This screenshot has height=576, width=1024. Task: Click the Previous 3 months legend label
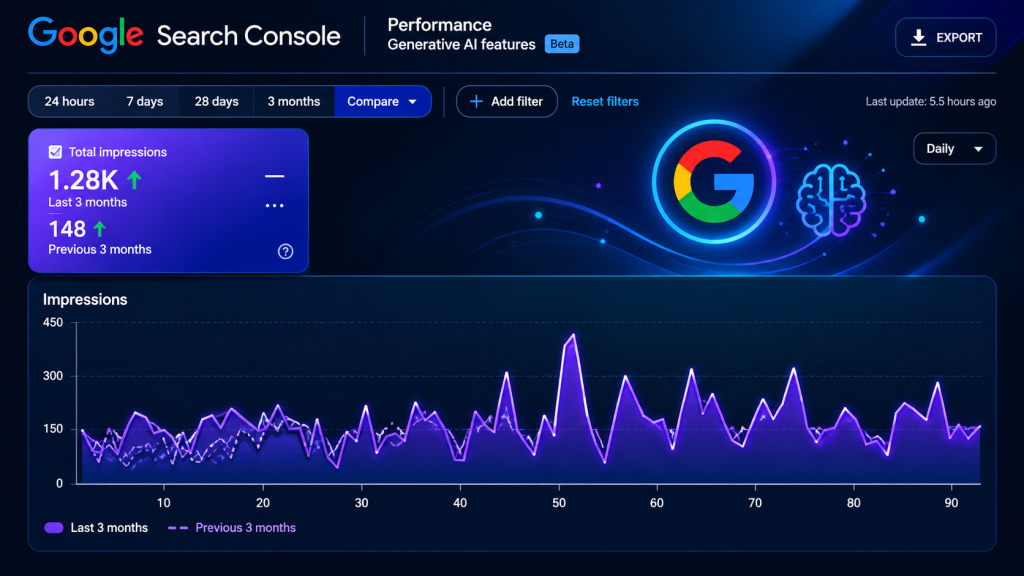click(246, 528)
